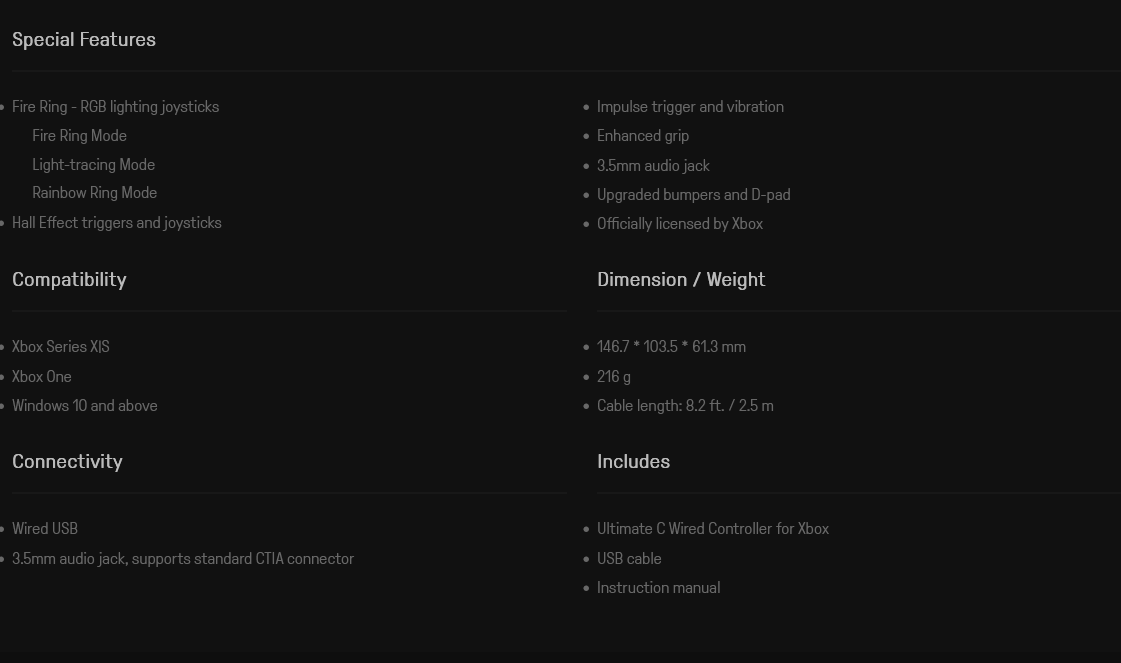Select the Fire Ring RGB lighting joysticks line
1121x663 pixels.
pyautogui.click(x=115, y=107)
